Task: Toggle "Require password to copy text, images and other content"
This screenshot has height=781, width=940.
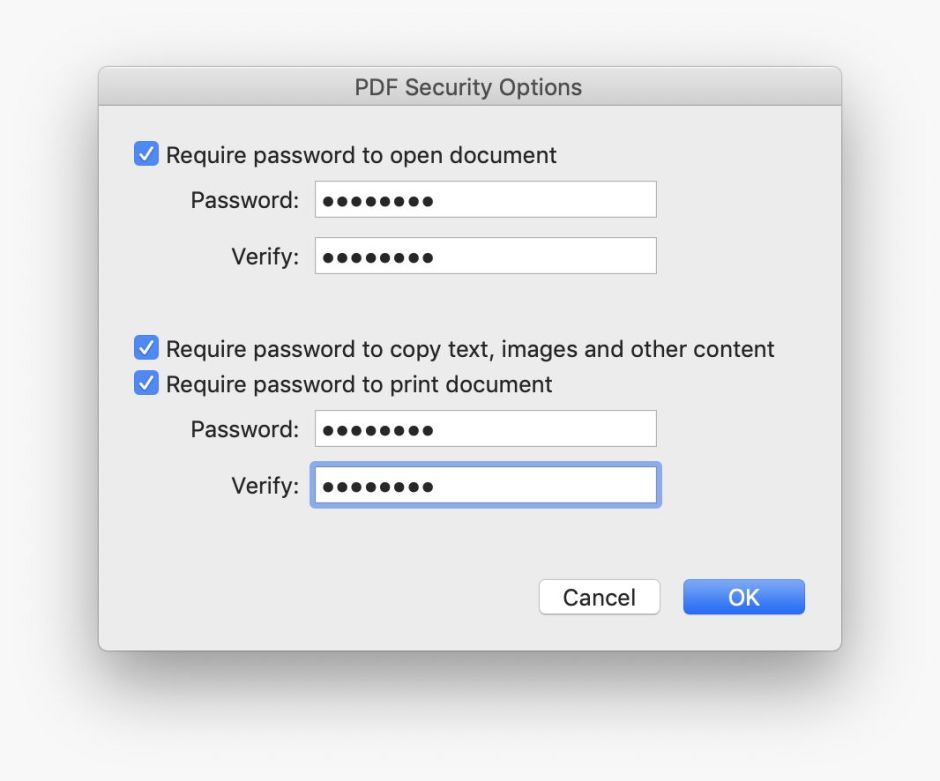Action: 146,348
